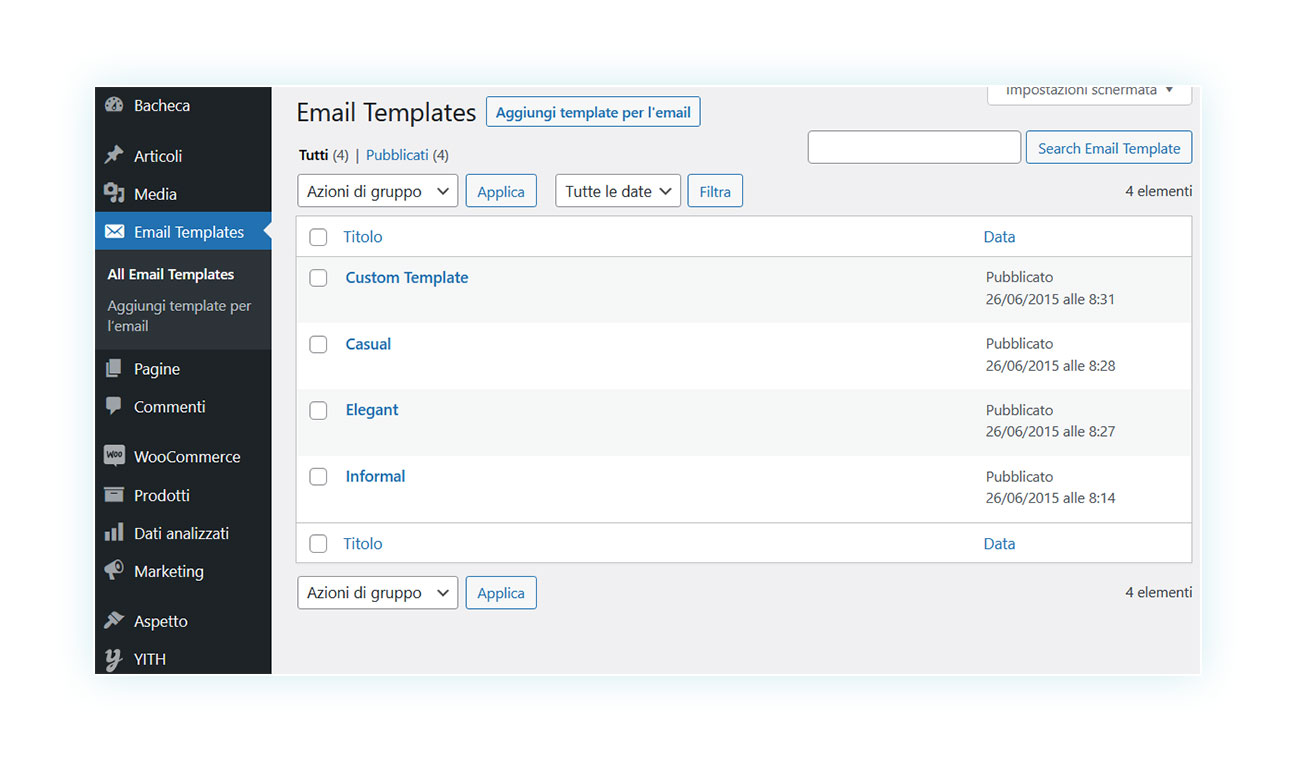Viewport: 1300px width, 763px height.
Task: Open YITH menu item
Action: [183, 659]
